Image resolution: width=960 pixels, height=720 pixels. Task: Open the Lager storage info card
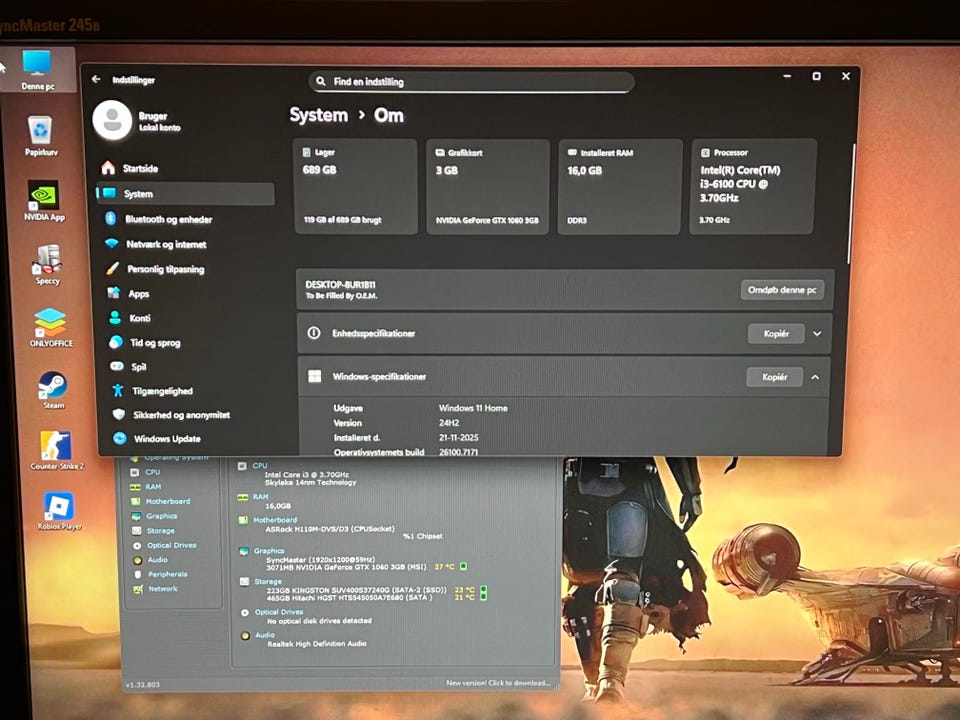(x=355, y=186)
